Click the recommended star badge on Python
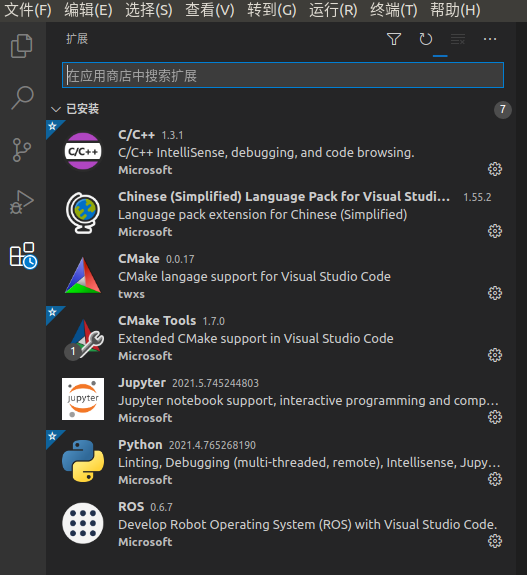 [53, 436]
